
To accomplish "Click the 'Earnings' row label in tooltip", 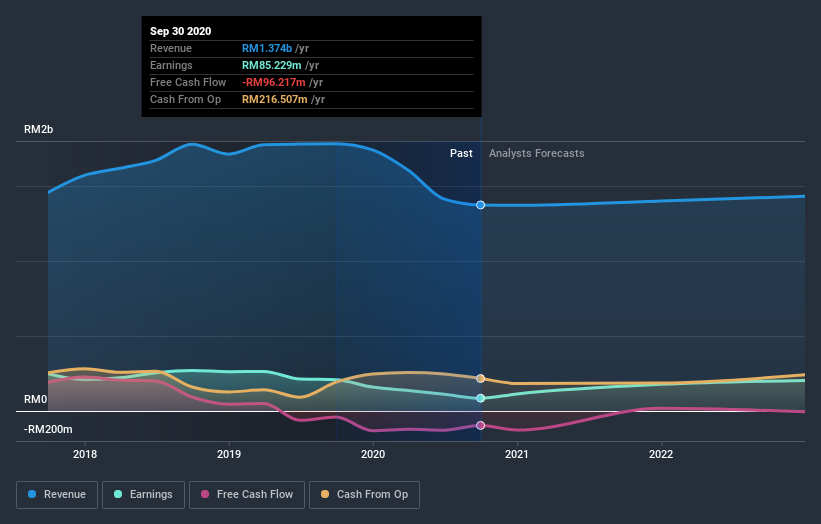I will (x=171, y=65).
